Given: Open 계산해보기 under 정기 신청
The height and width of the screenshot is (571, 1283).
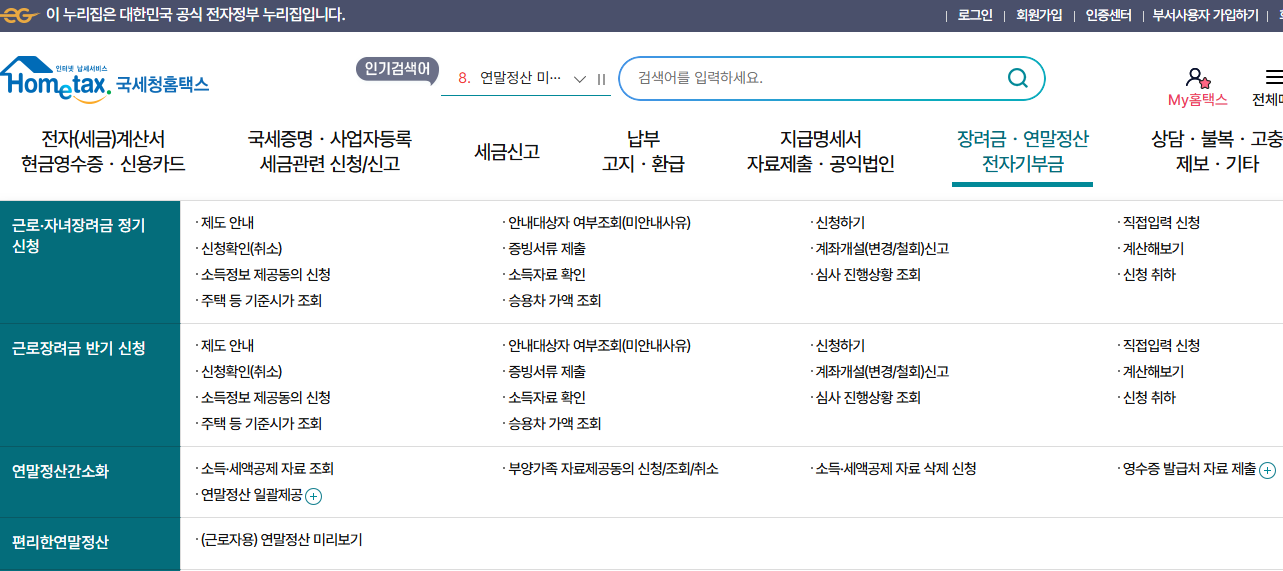Looking at the screenshot, I should point(1153,249).
